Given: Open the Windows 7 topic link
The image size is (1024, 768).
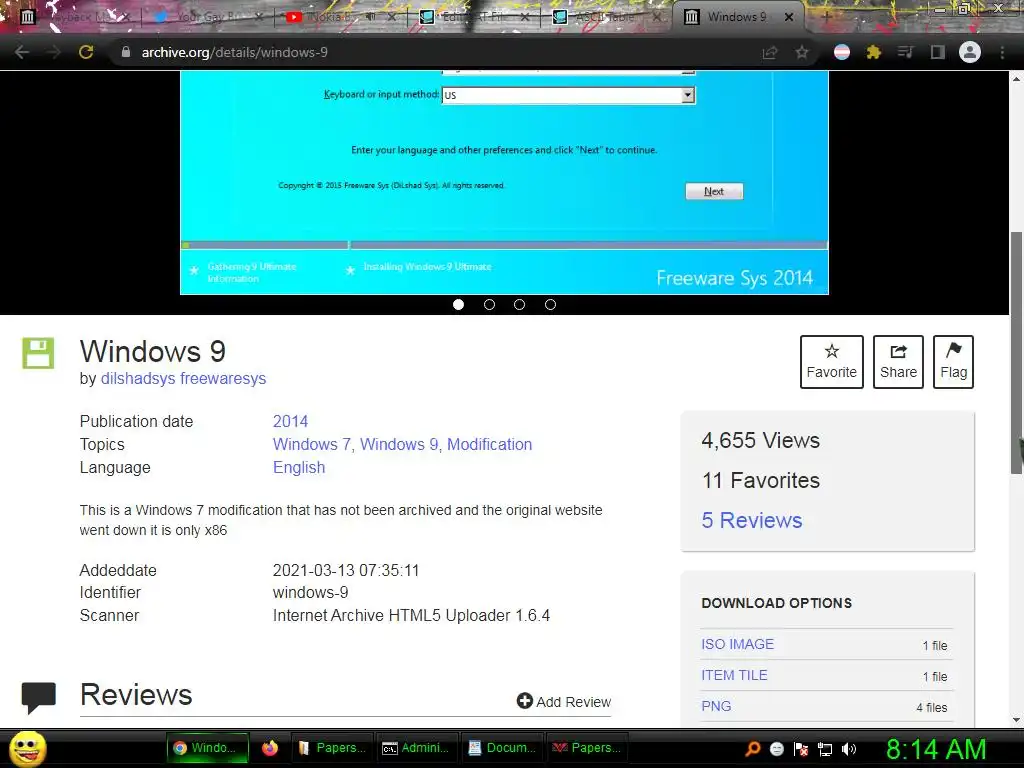Looking at the screenshot, I should point(312,444).
